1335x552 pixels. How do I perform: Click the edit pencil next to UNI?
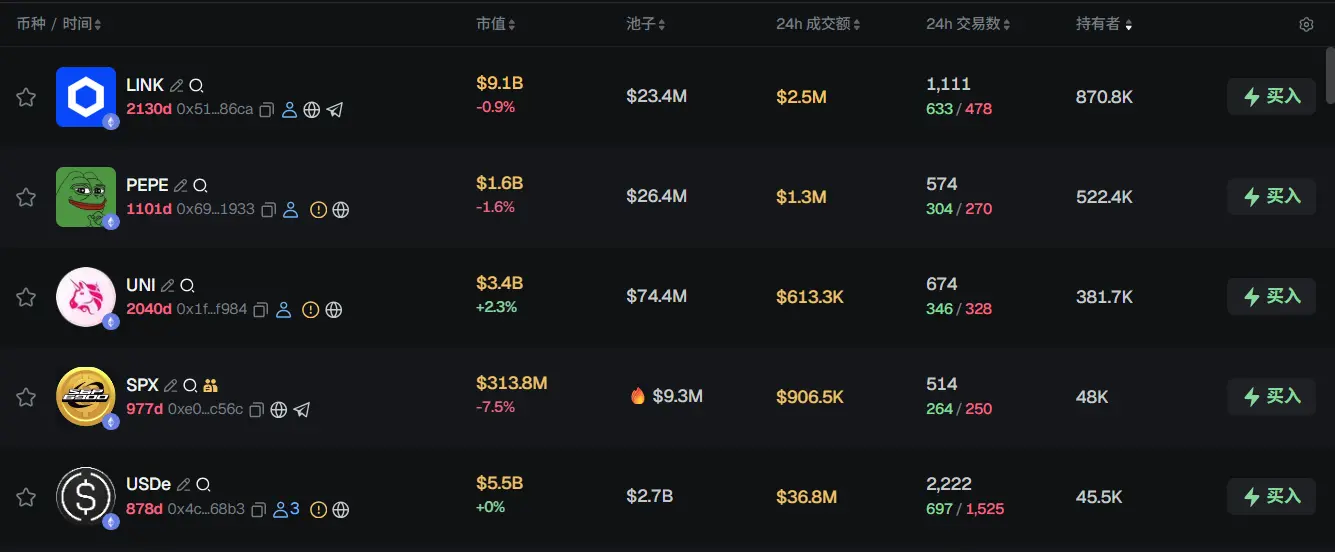tap(167, 286)
